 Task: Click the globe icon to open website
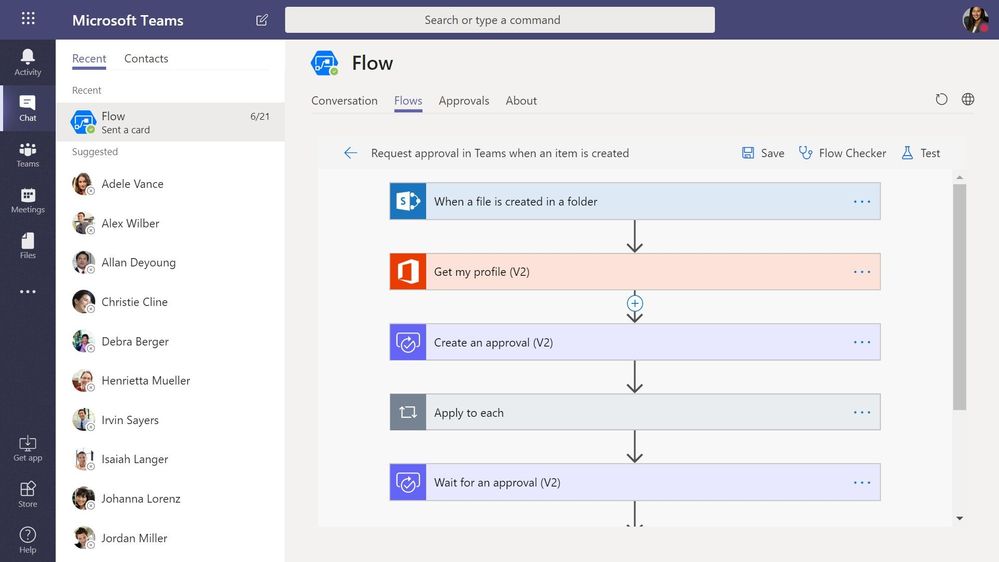click(968, 99)
